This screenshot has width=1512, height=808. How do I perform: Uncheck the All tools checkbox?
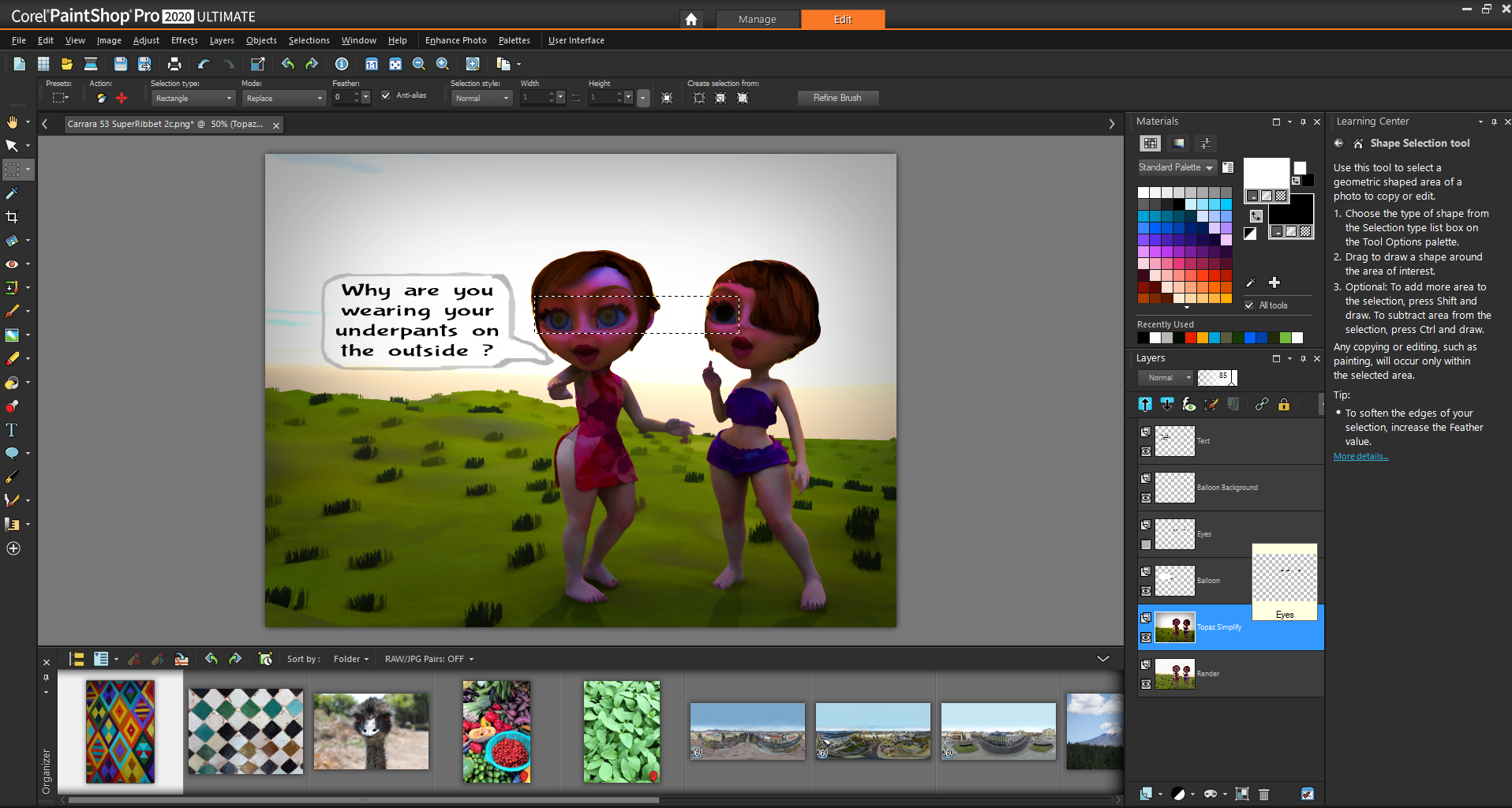[x=1249, y=305]
